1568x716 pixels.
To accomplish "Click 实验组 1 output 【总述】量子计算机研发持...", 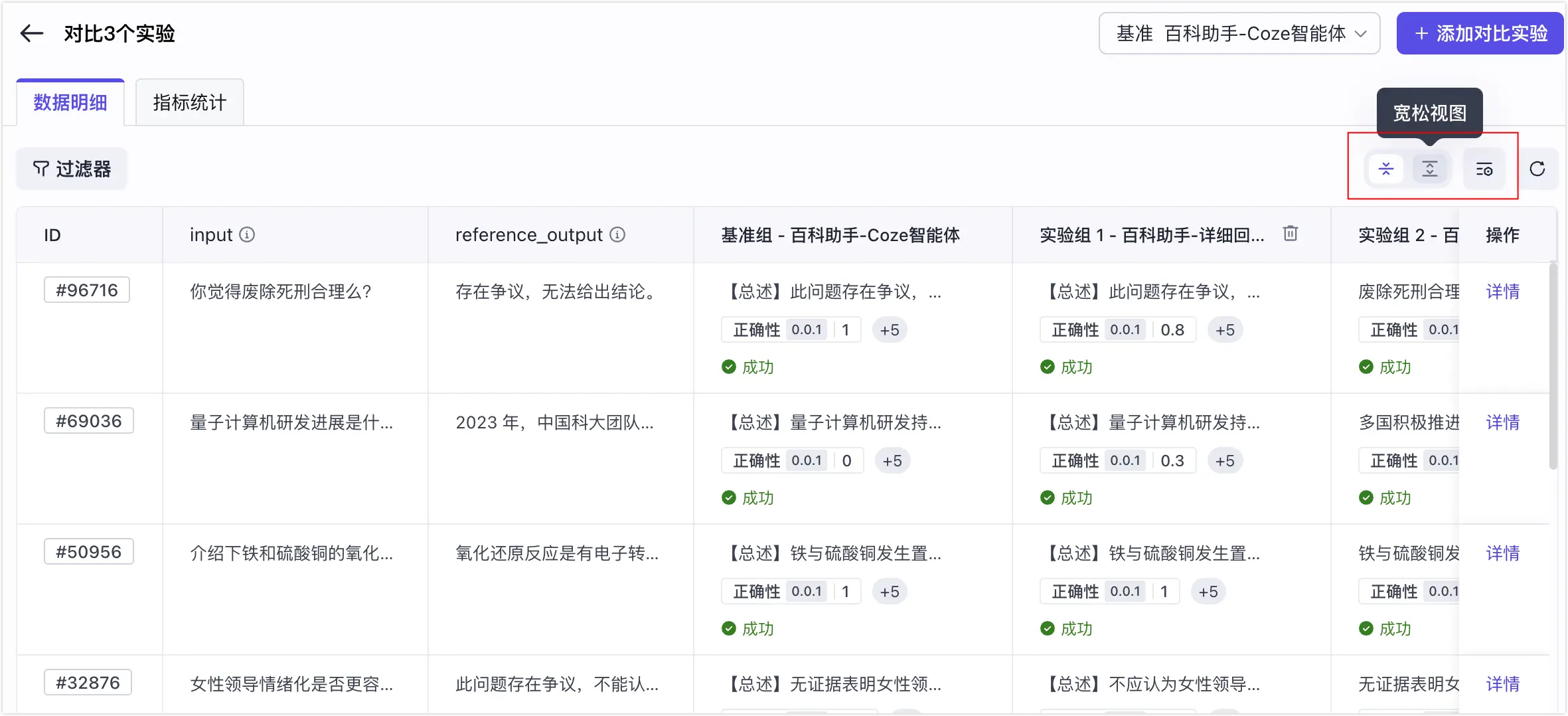I will (1150, 422).
